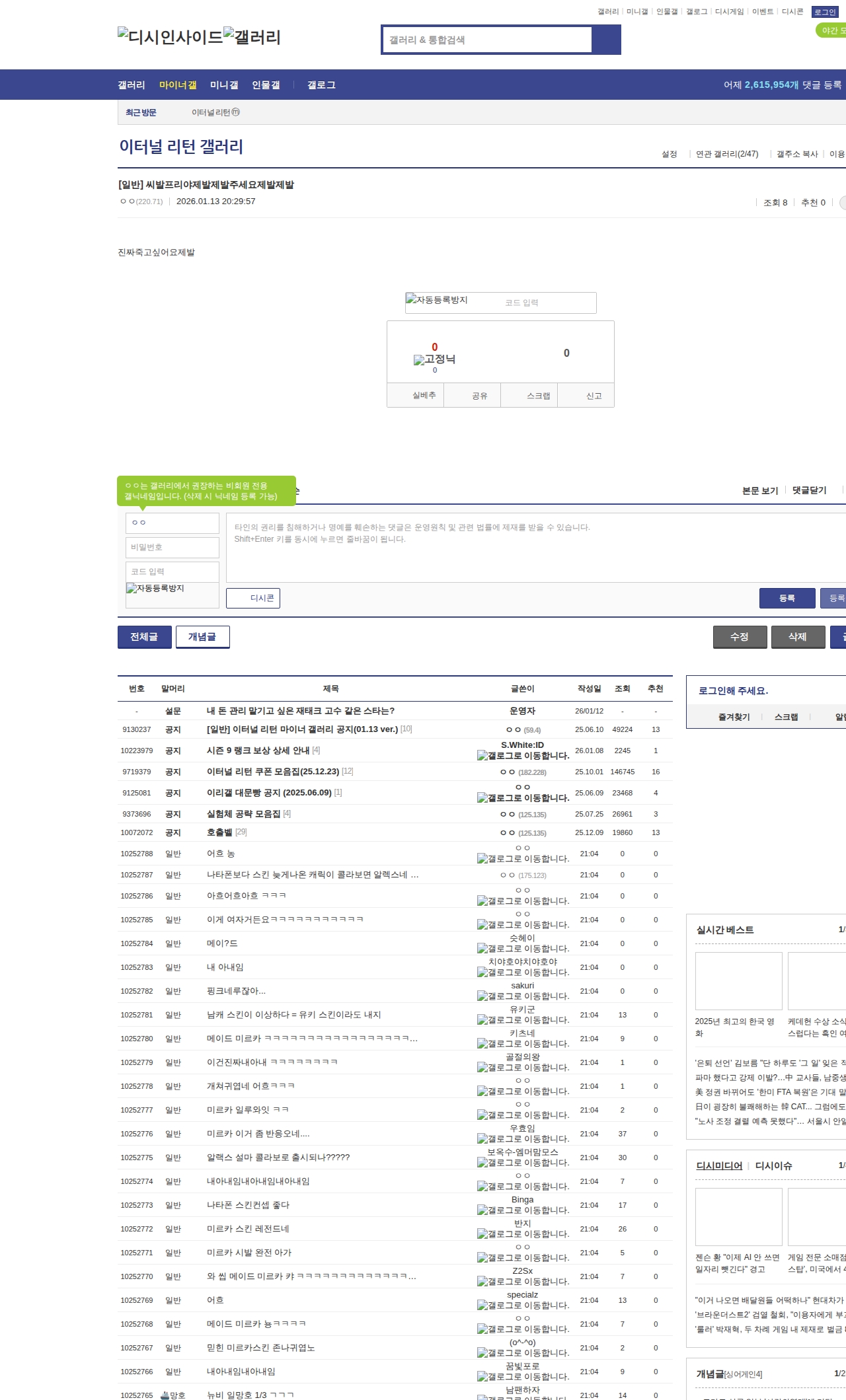This screenshot has width=846, height=1400.
Task: Toggle comments with 댓글닫기
Action: (809, 490)
